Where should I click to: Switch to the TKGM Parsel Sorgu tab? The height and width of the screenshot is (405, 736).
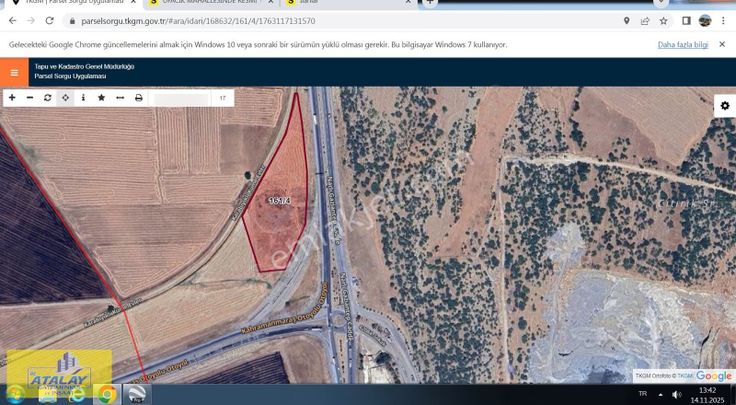click(x=70, y=2)
